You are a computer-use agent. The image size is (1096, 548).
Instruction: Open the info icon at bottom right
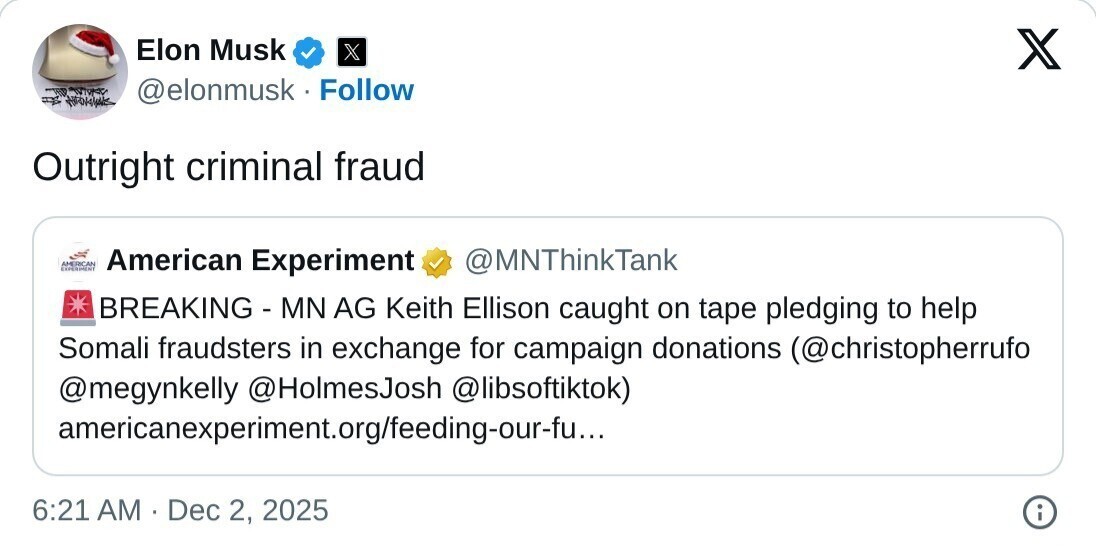coord(1040,513)
